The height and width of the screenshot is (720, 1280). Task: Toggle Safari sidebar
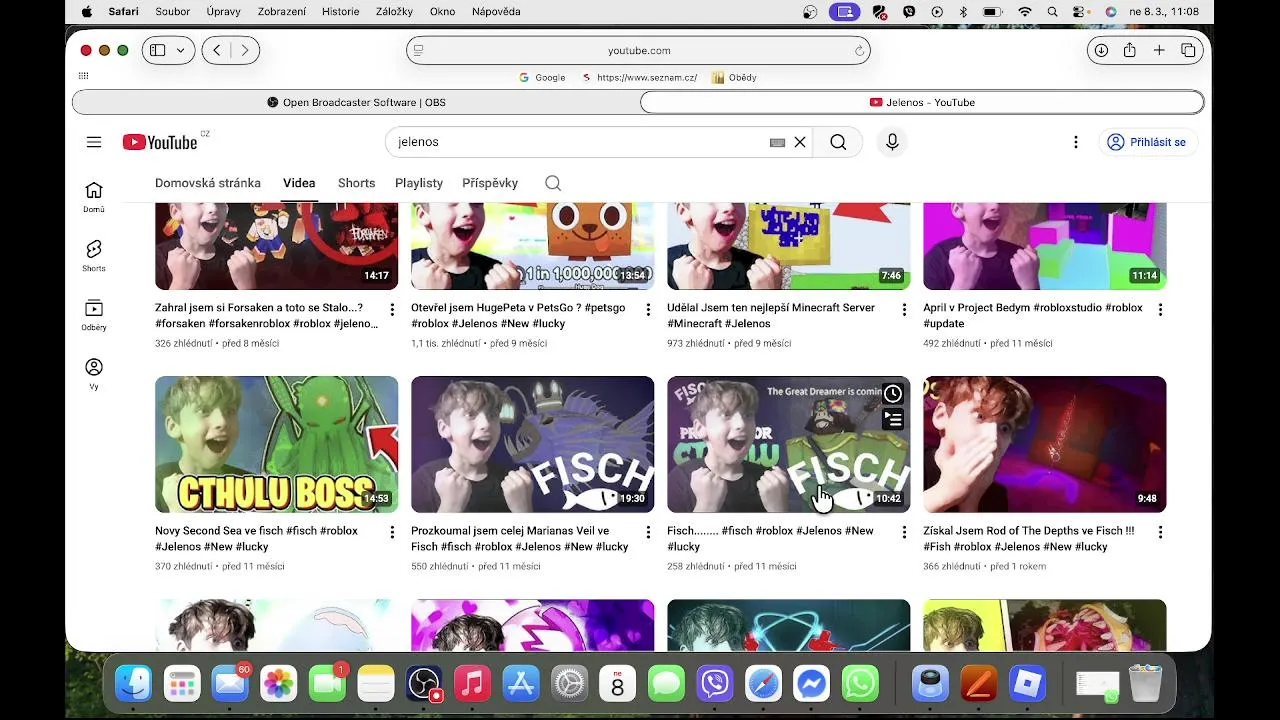coord(158,50)
